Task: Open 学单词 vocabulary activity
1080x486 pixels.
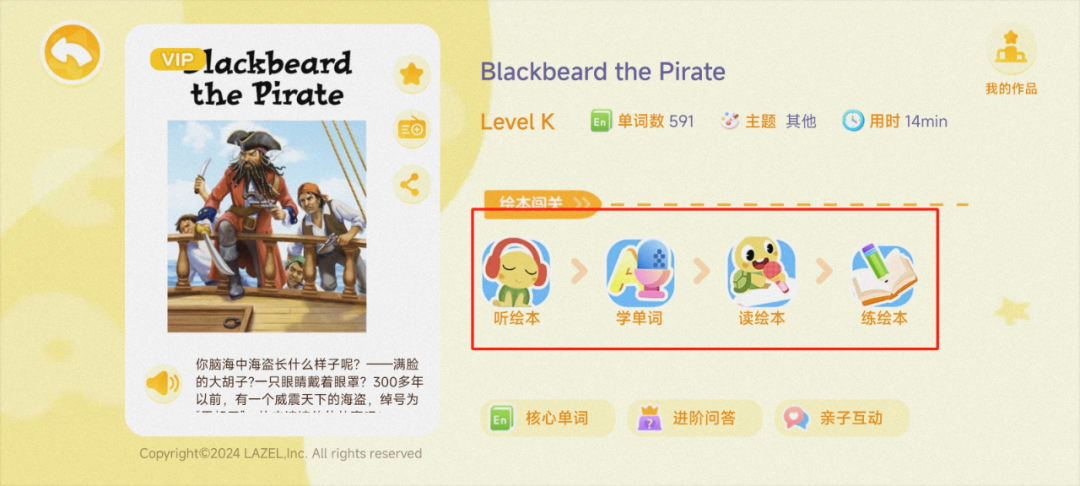Action: coord(639,282)
